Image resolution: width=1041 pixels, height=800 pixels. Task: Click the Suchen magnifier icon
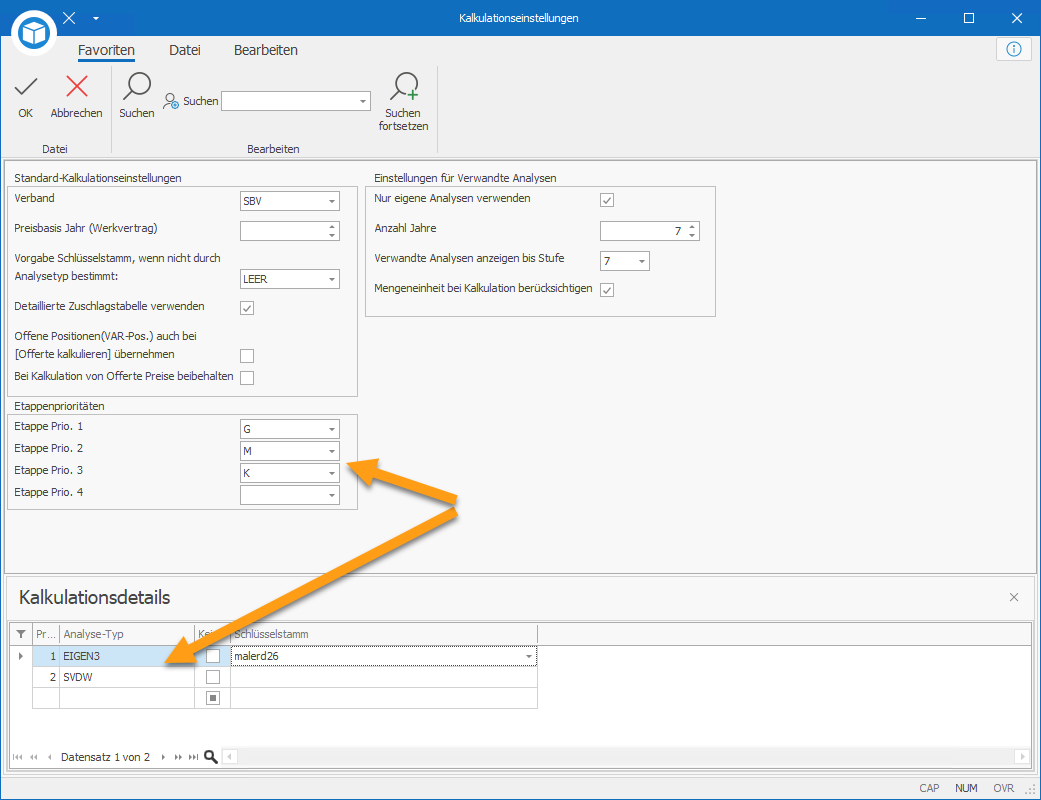[x=137, y=86]
